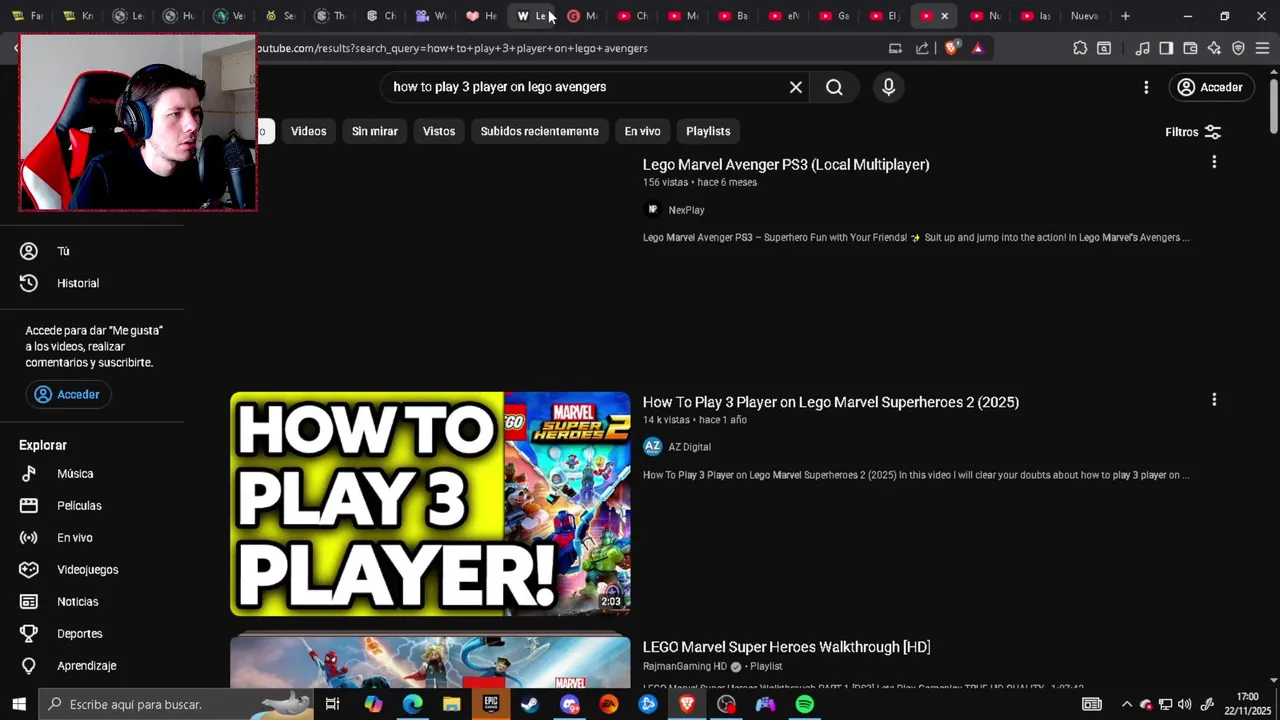
Task: Open Windows Start menu
Action: 19,704
